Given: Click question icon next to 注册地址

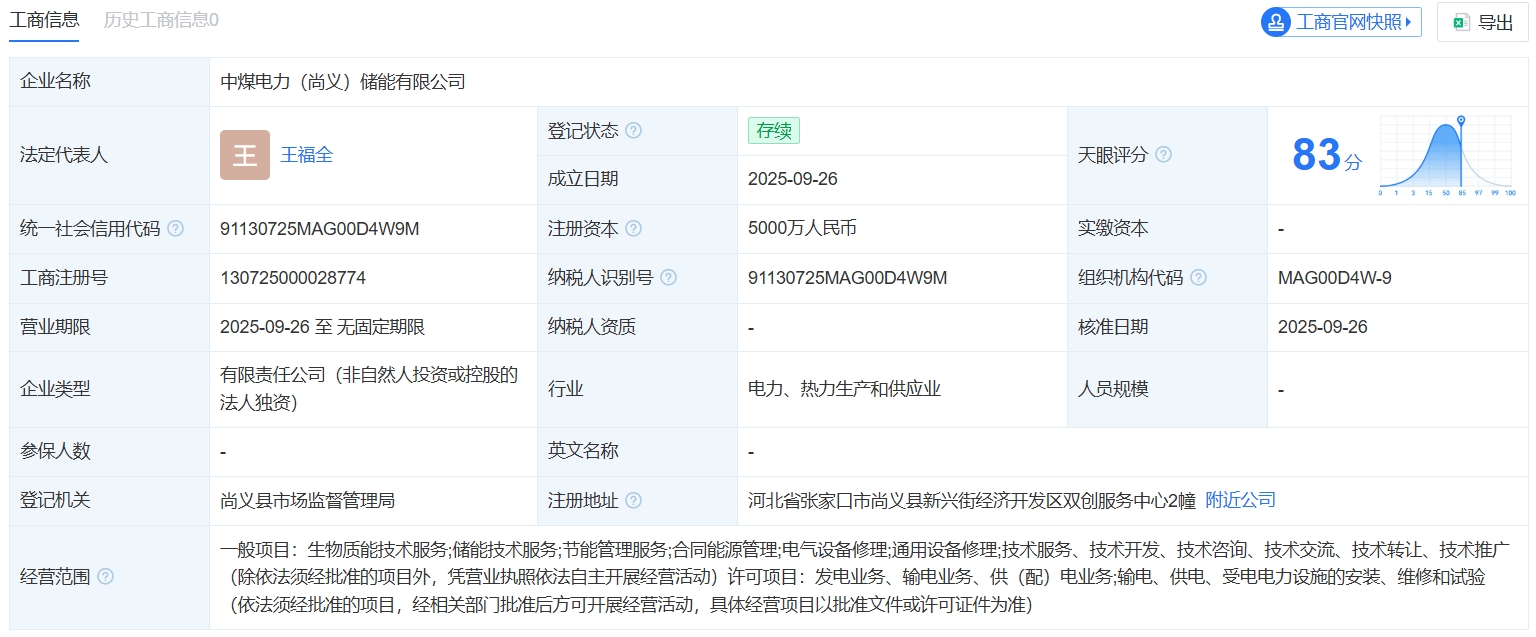Looking at the screenshot, I should point(633,500).
